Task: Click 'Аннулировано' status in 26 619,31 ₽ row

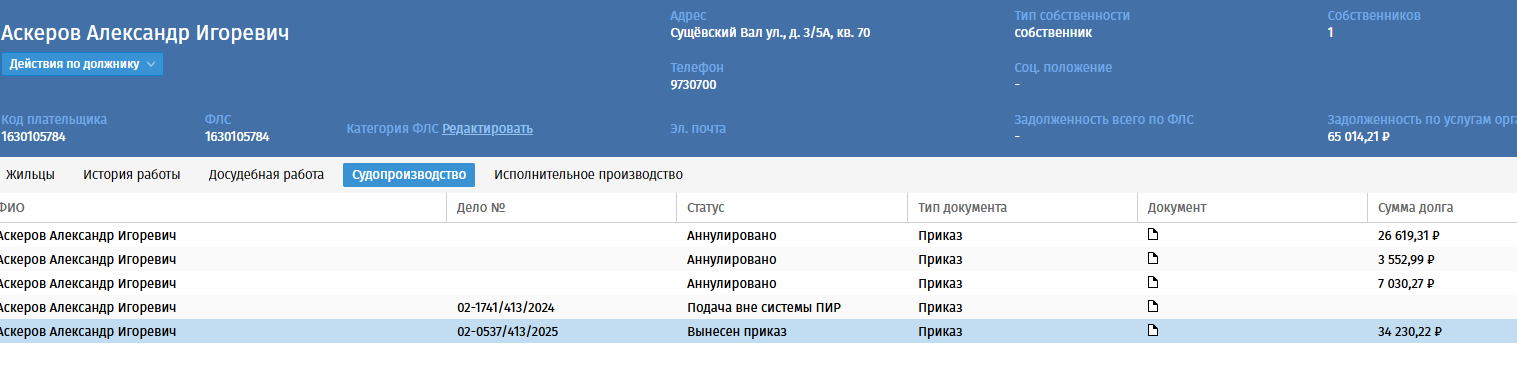Action: (x=732, y=236)
